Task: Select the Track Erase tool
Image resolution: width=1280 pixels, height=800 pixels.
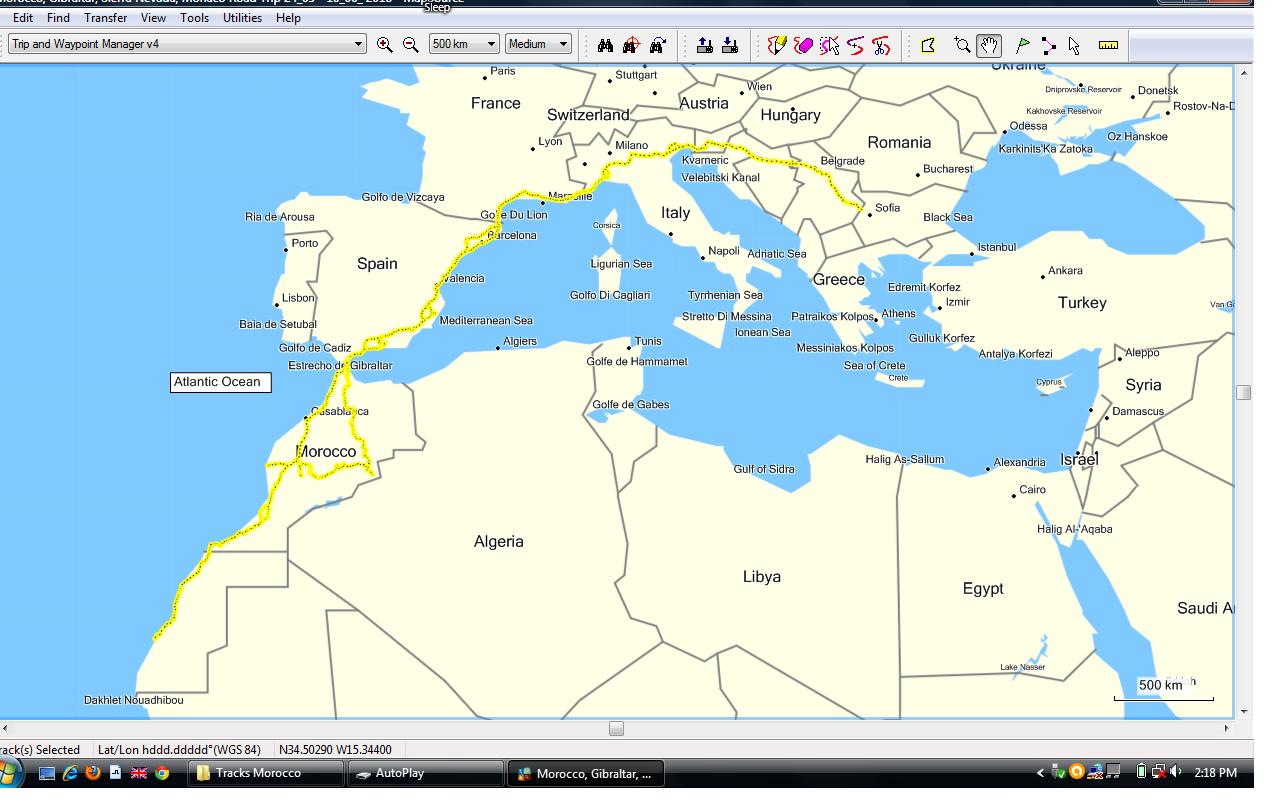Action: [x=803, y=45]
